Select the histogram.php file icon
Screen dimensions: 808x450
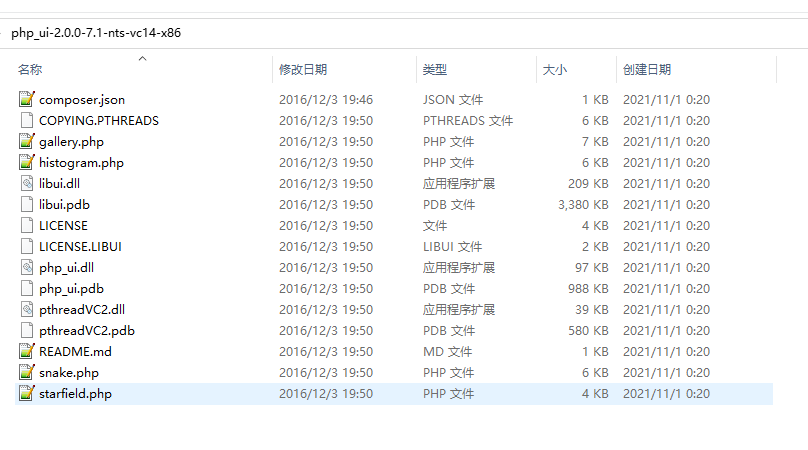pos(26,163)
